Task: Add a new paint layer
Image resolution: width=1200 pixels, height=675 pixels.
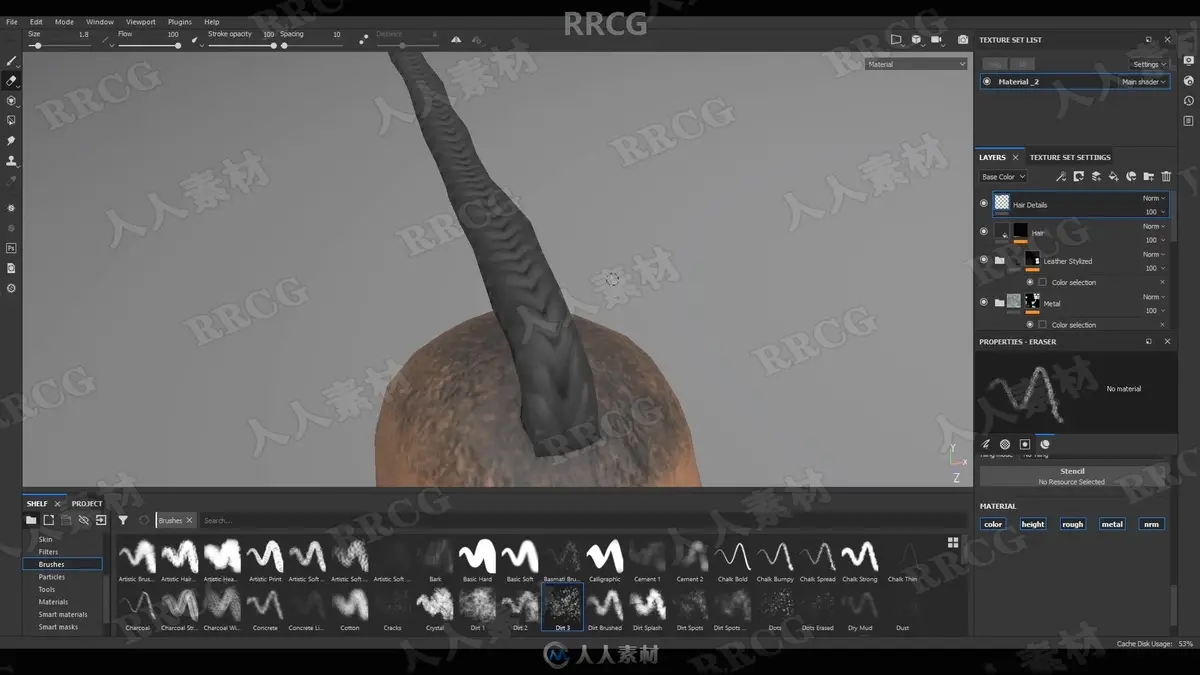Action: tap(1096, 177)
